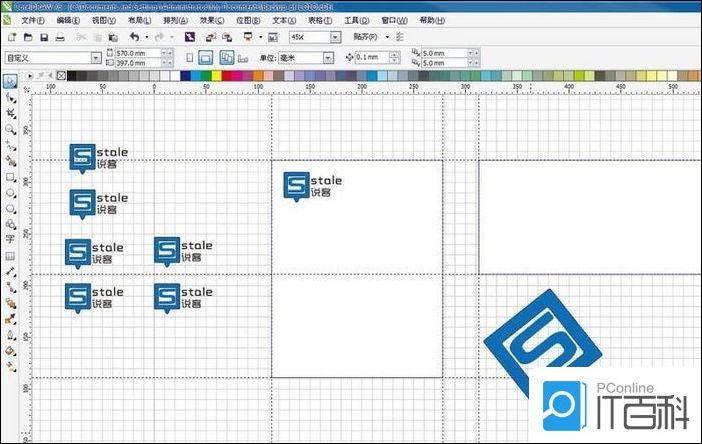Viewport: 702px width, 444px height.
Task: Adjust the page height 397.0 mm spinner
Action: point(167,63)
